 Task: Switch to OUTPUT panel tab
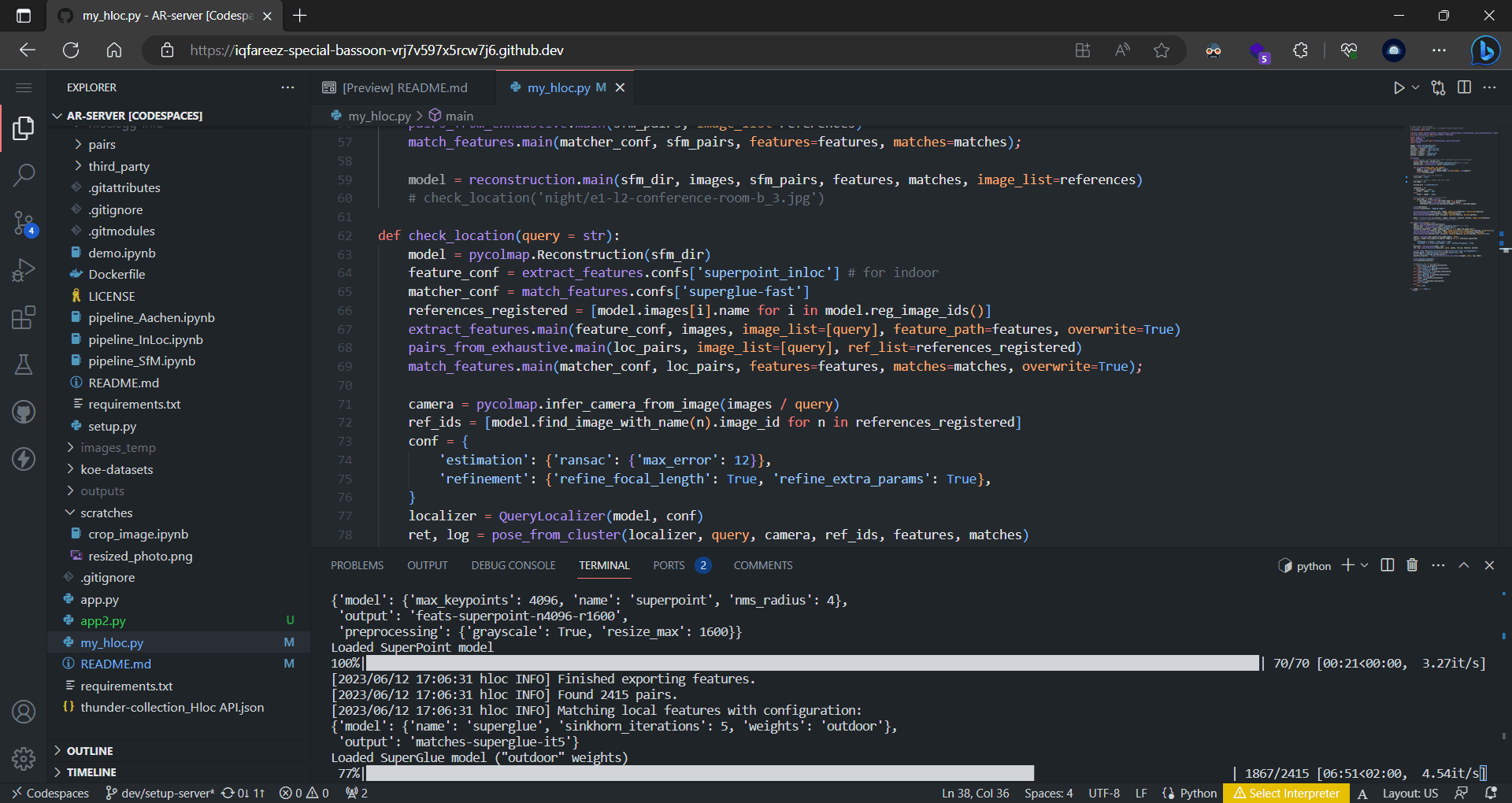pyautogui.click(x=428, y=565)
